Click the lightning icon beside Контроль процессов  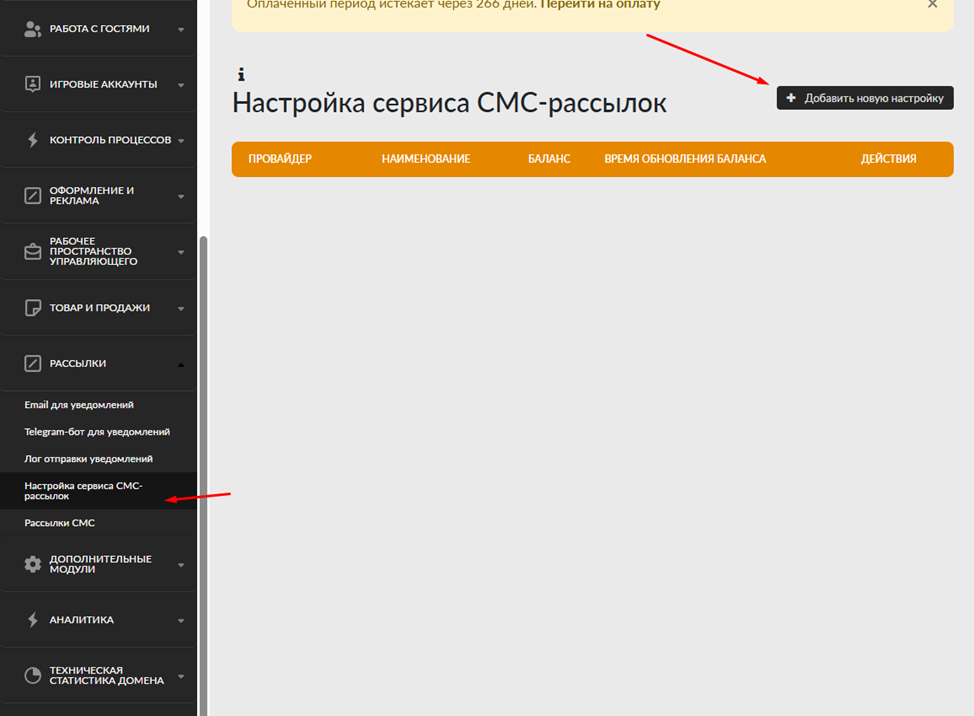pos(33,140)
